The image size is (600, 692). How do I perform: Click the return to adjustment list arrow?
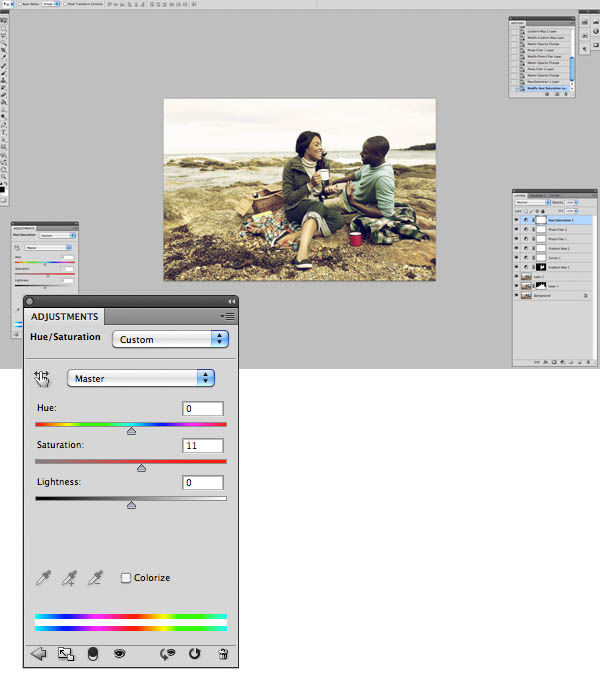(39, 653)
